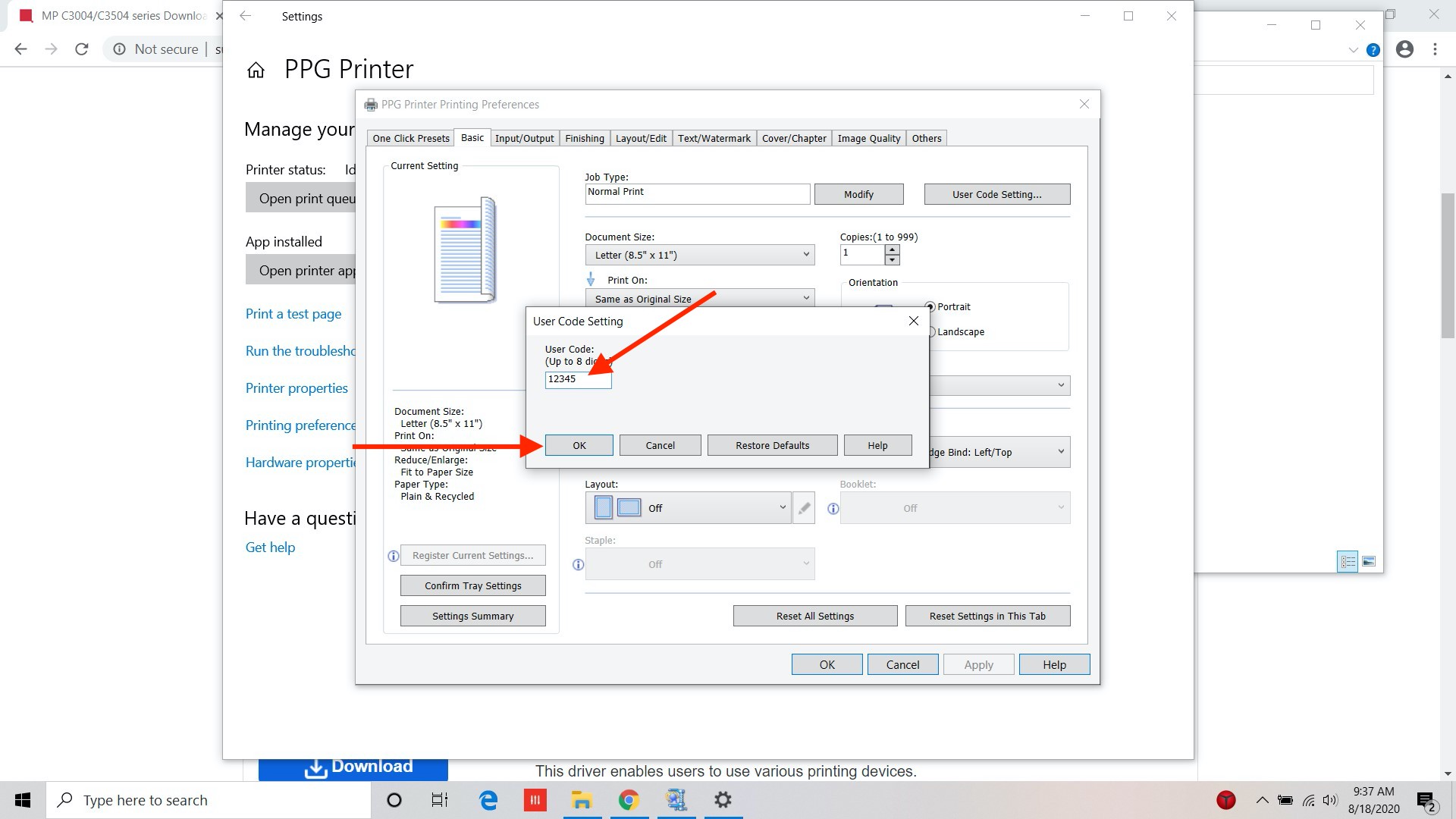Click info icon beside Booklet dropdown
The width and height of the screenshot is (1456, 819).
[833, 509]
